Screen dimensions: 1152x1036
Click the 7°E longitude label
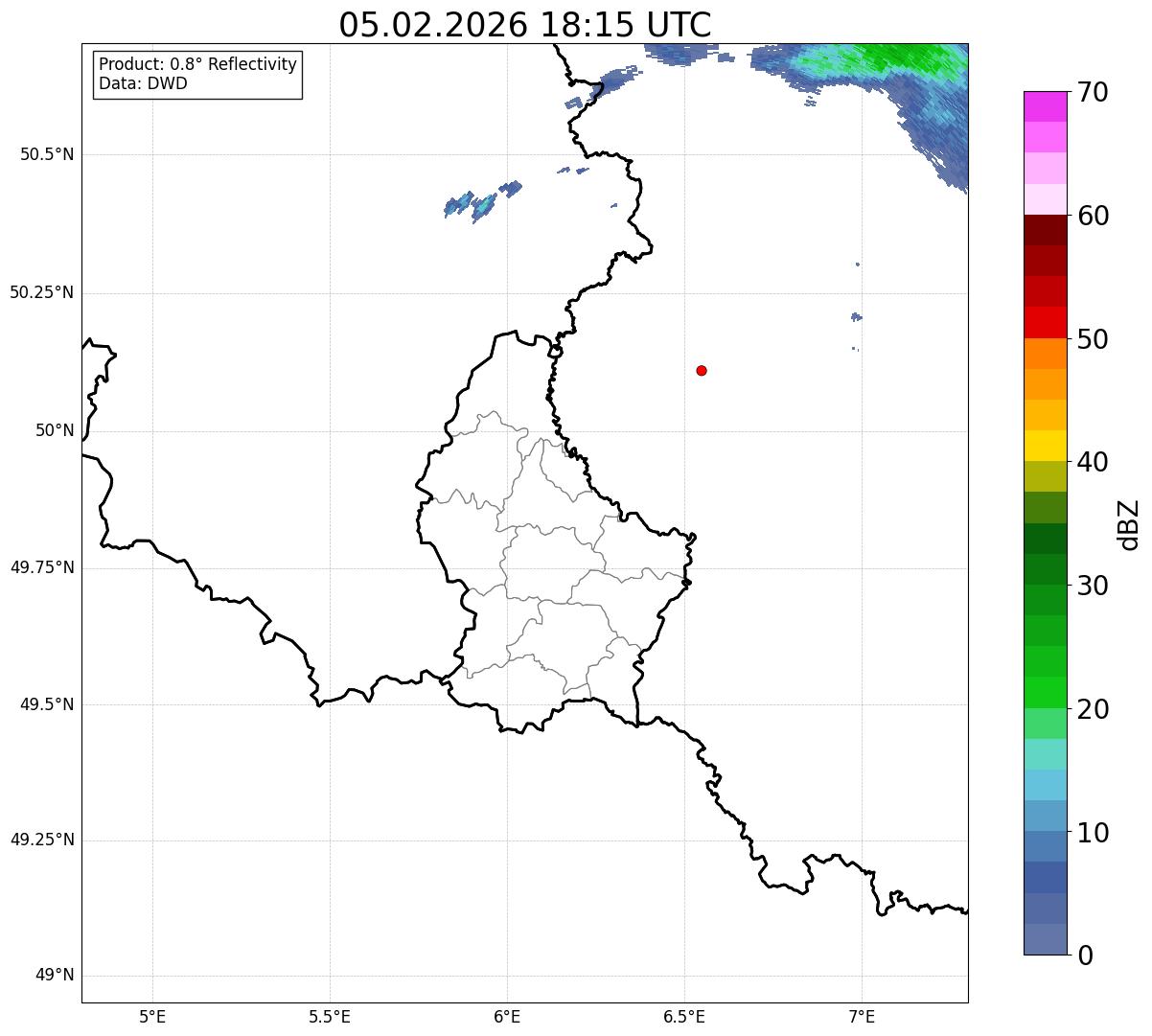[862, 1017]
